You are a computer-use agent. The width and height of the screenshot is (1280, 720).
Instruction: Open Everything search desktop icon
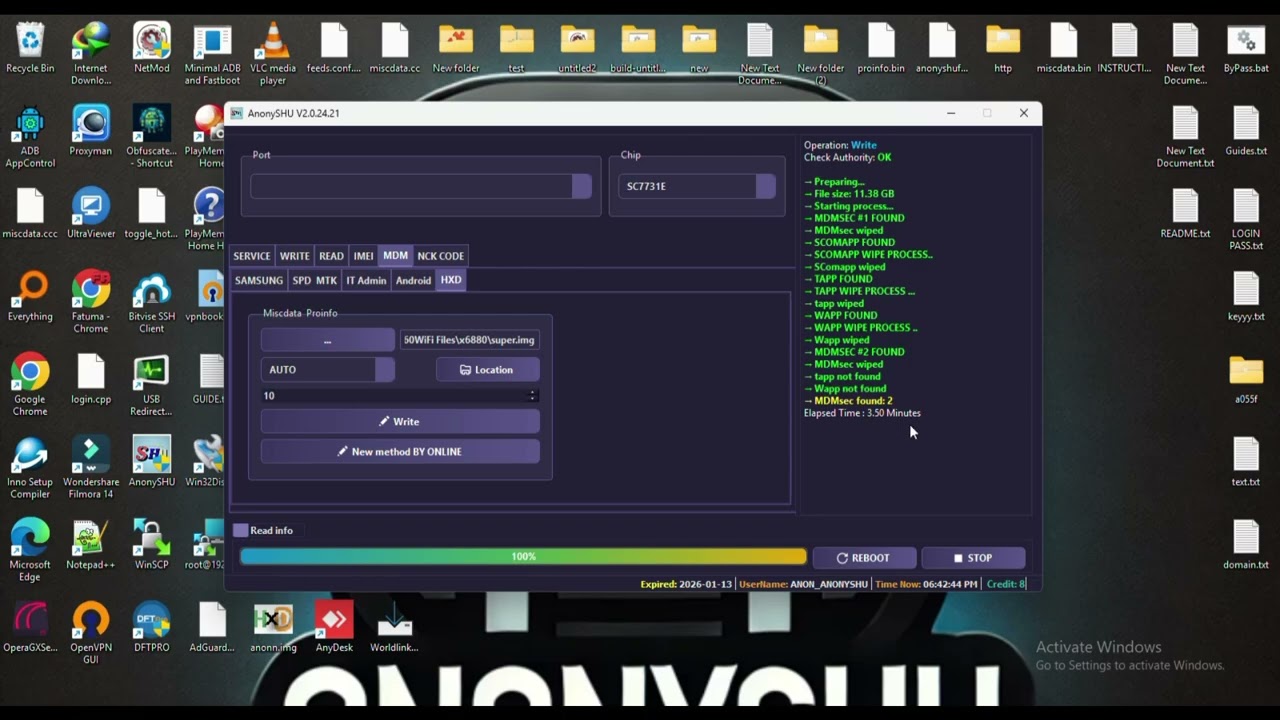[x=30, y=296]
